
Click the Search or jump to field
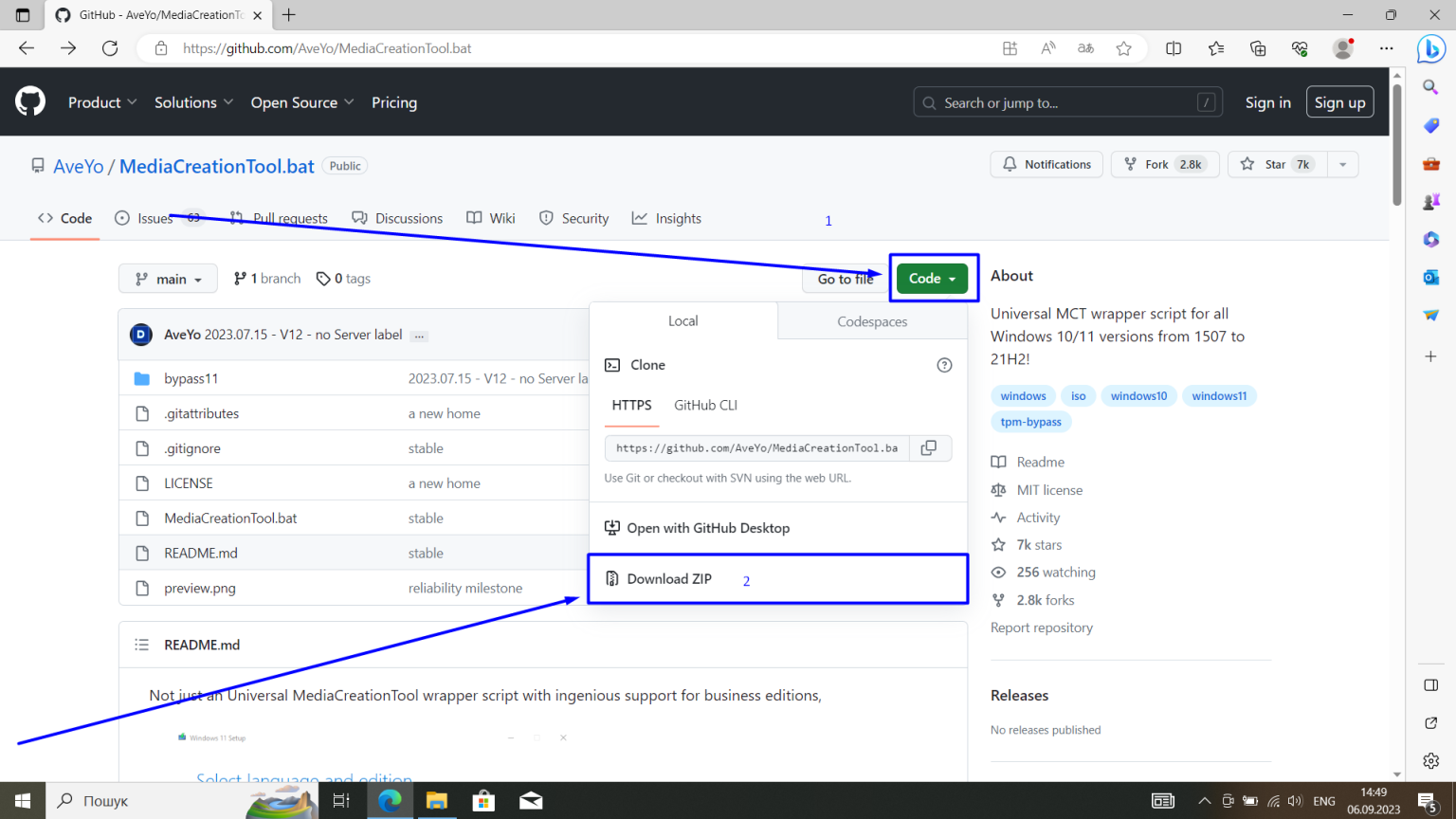1067,101
